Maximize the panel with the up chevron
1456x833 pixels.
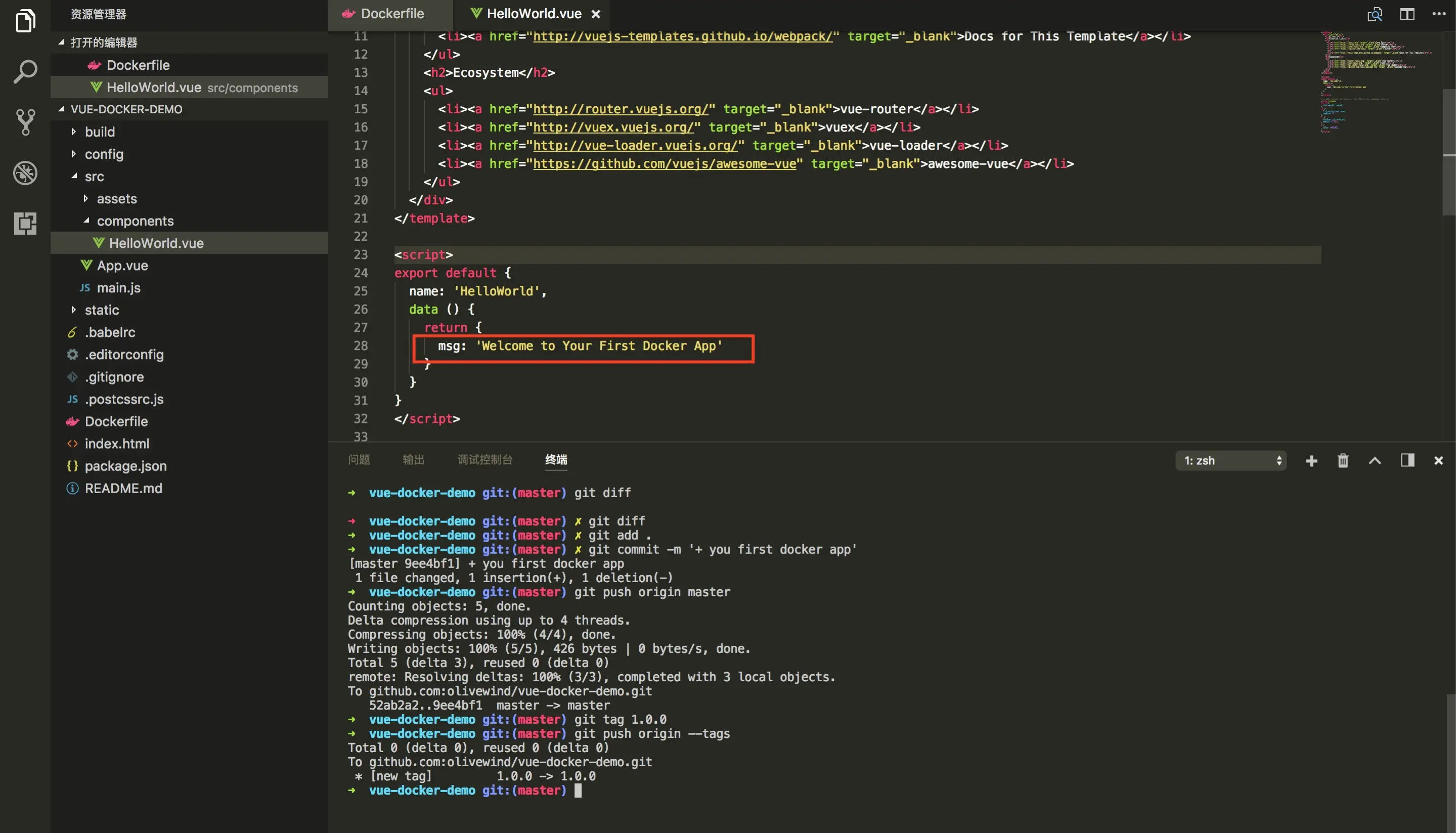click(1374, 461)
